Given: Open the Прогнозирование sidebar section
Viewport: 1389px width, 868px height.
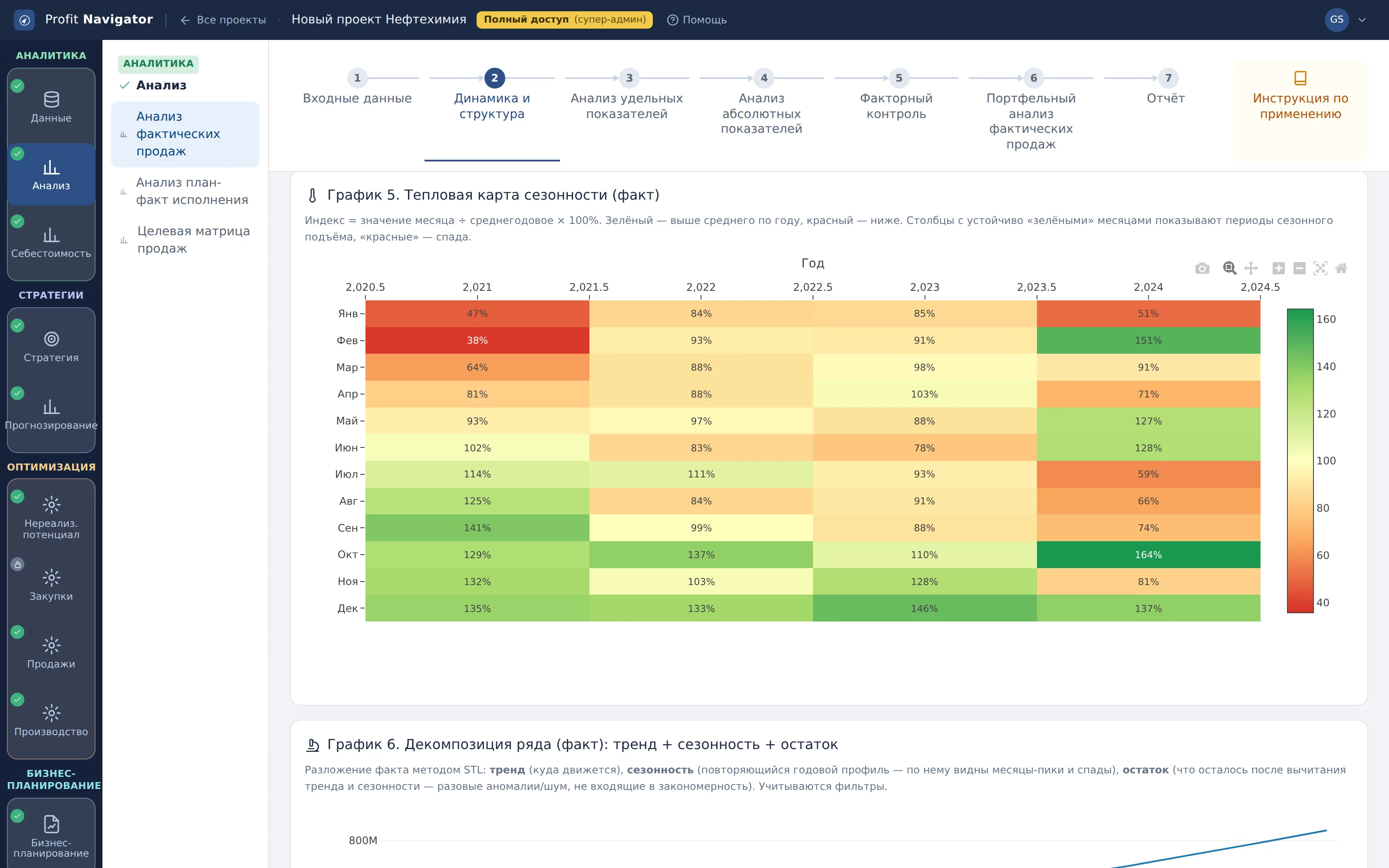Looking at the screenshot, I should 51,414.
